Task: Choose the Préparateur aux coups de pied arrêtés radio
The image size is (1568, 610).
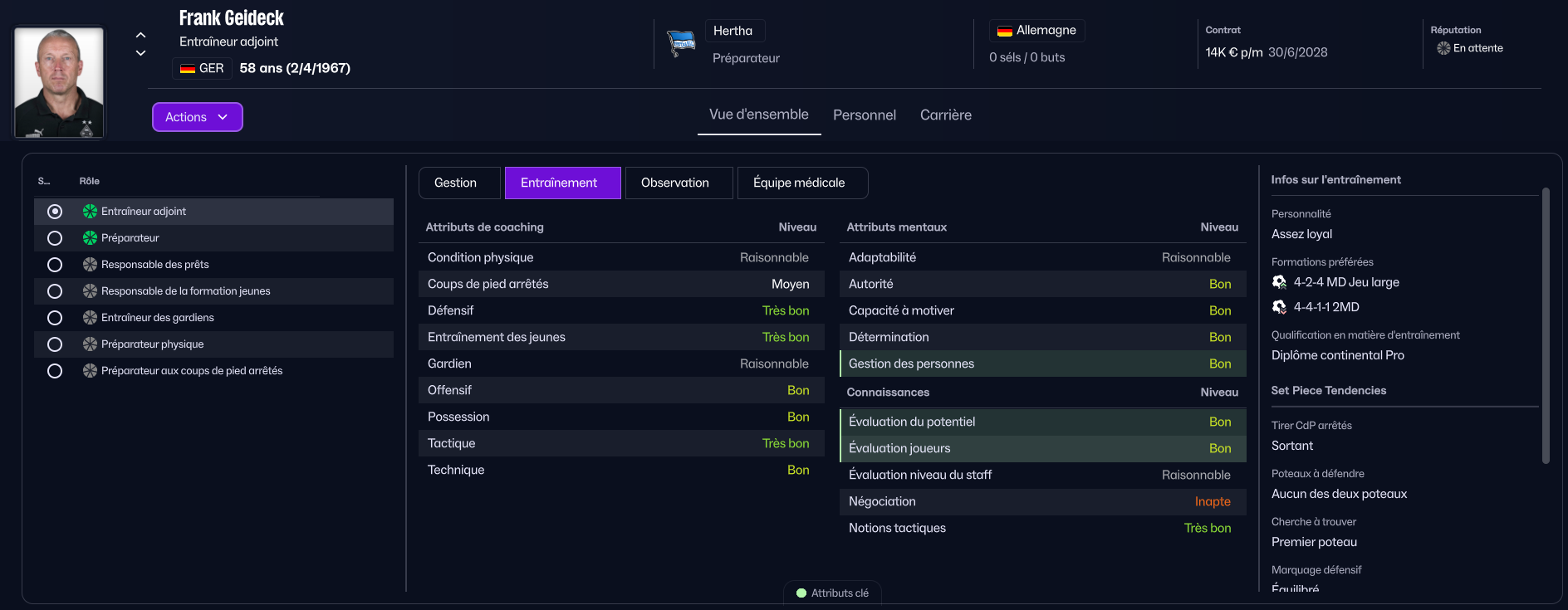Action: tap(55, 371)
